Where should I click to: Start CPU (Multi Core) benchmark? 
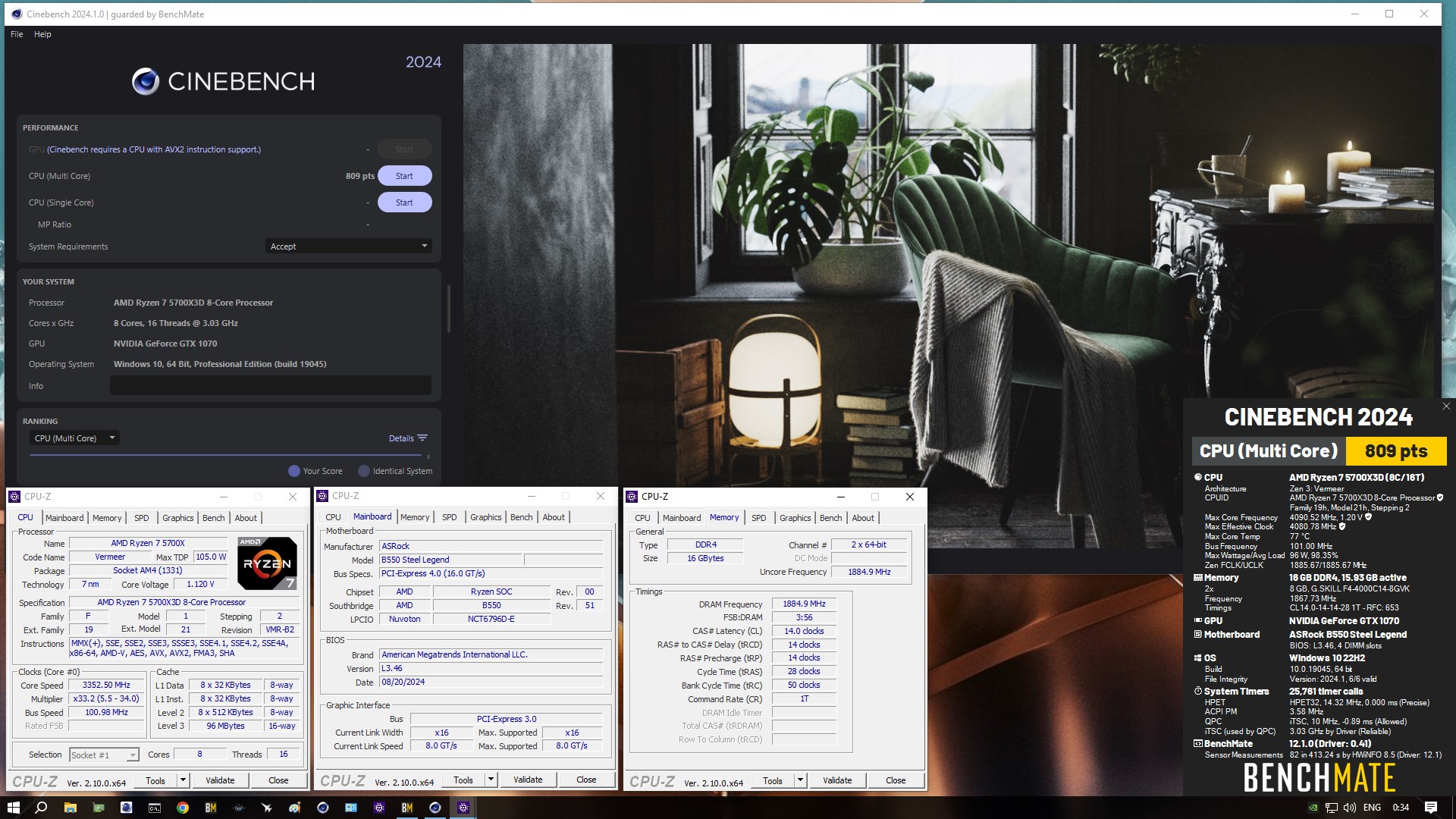coord(404,176)
